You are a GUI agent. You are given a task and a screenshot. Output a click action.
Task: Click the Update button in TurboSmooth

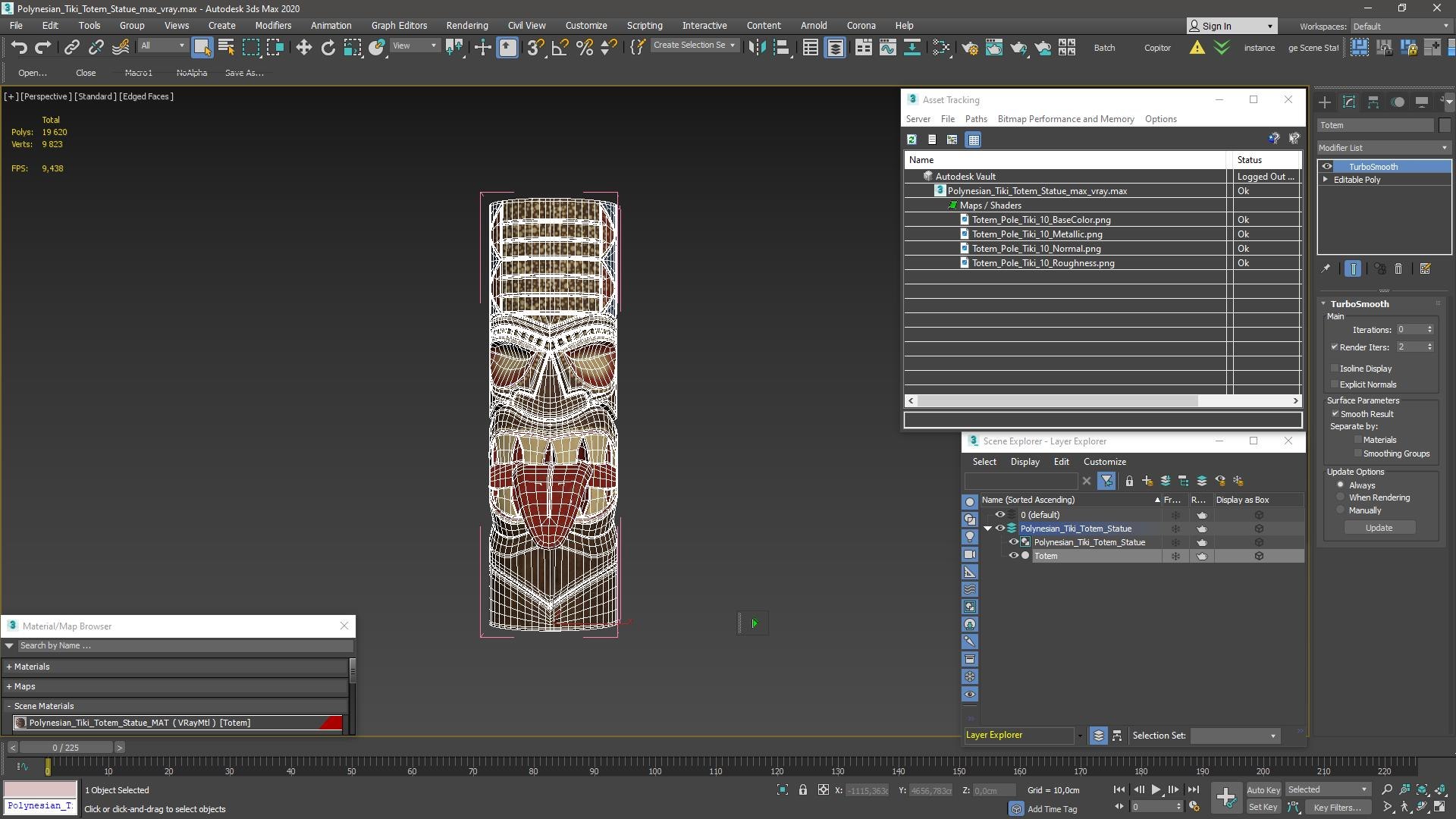tap(1379, 528)
